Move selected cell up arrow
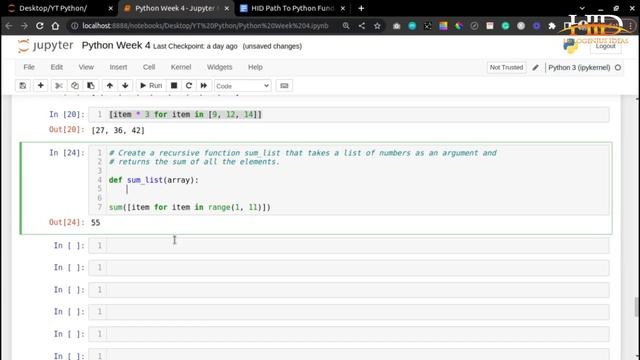The height and width of the screenshot is (360, 640). click(109, 86)
